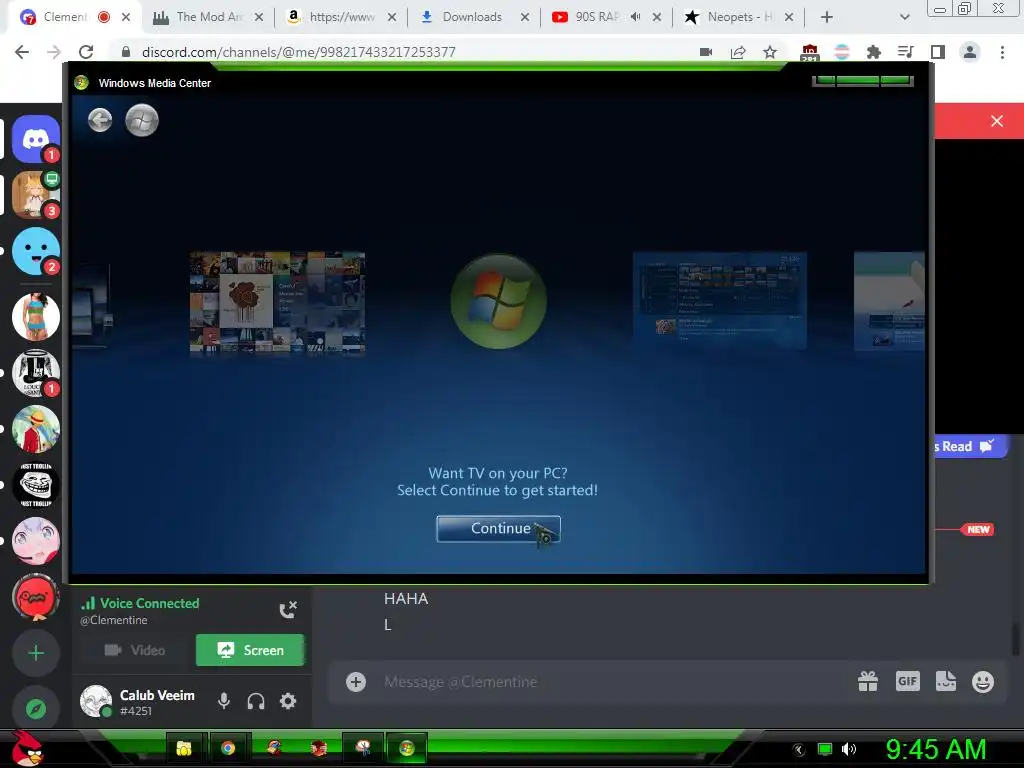The width and height of the screenshot is (1024, 768).
Task: Click Calub Veeim user avatar
Action: [x=96, y=701]
